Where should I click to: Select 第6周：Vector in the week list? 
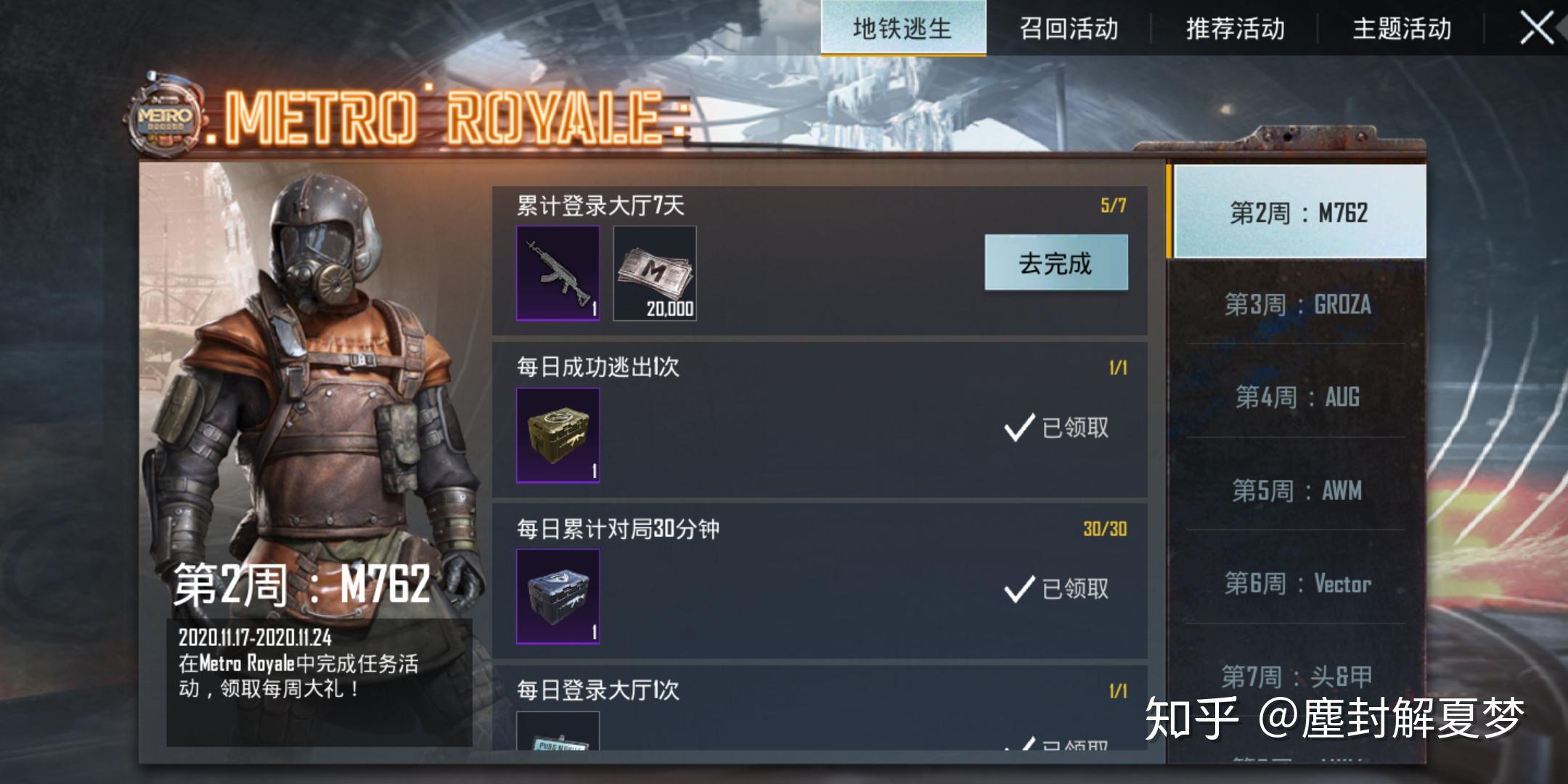coord(1297,584)
